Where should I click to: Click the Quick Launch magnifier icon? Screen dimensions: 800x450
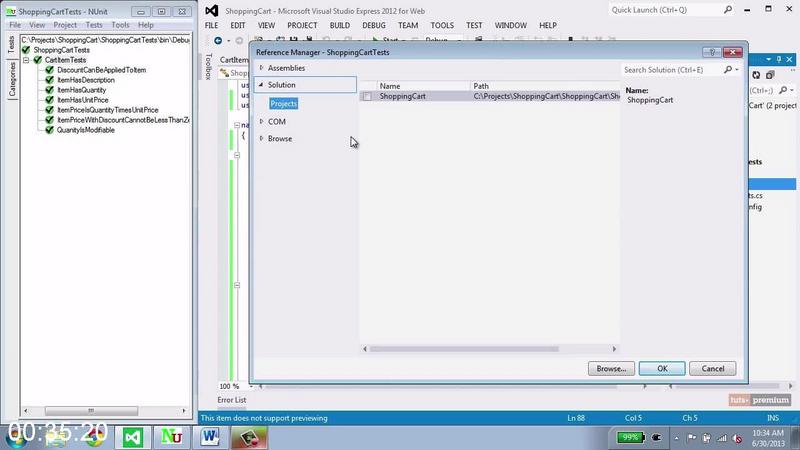point(728,10)
